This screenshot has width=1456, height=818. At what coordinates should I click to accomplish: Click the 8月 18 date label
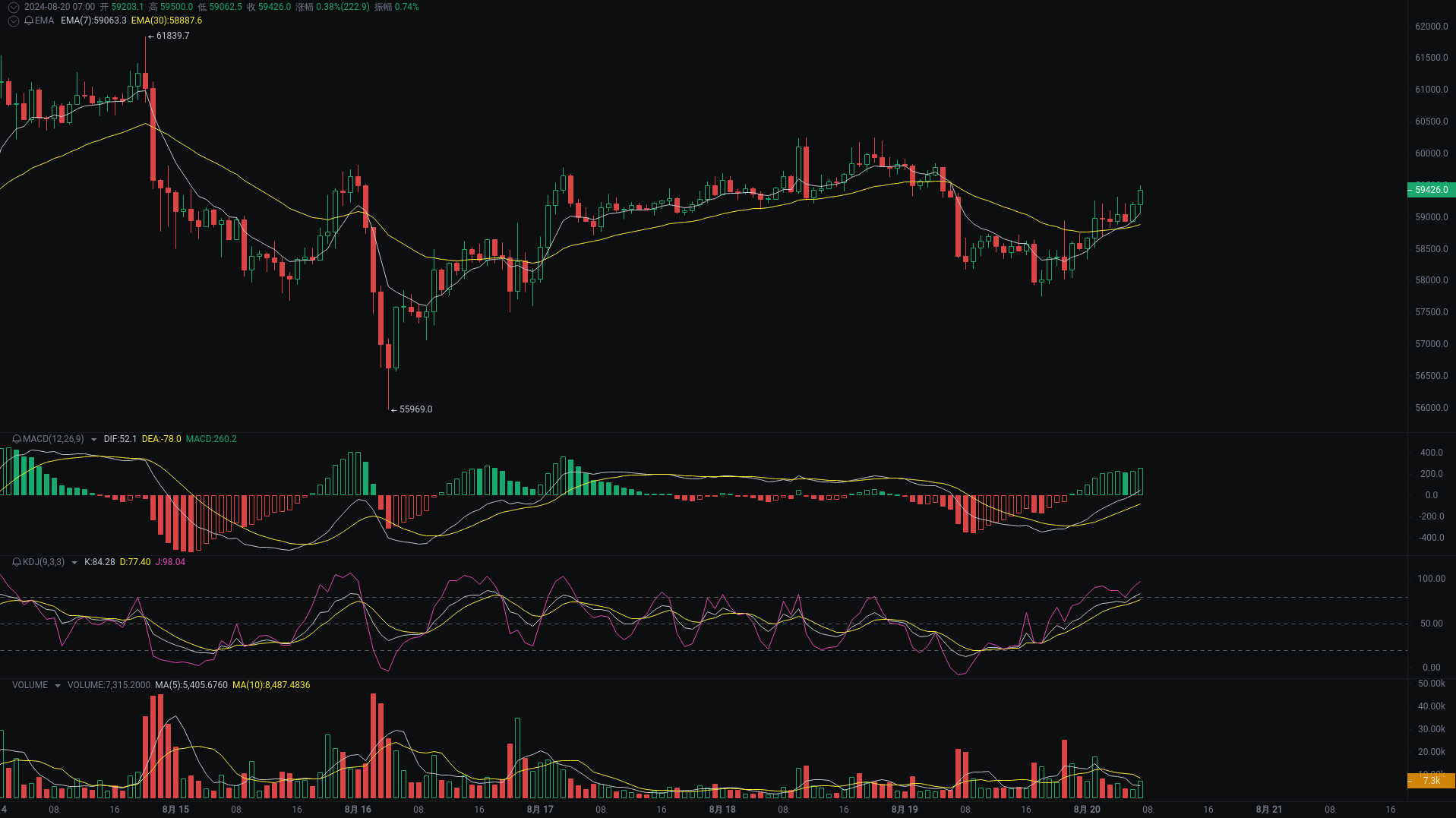click(x=722, y=810)
